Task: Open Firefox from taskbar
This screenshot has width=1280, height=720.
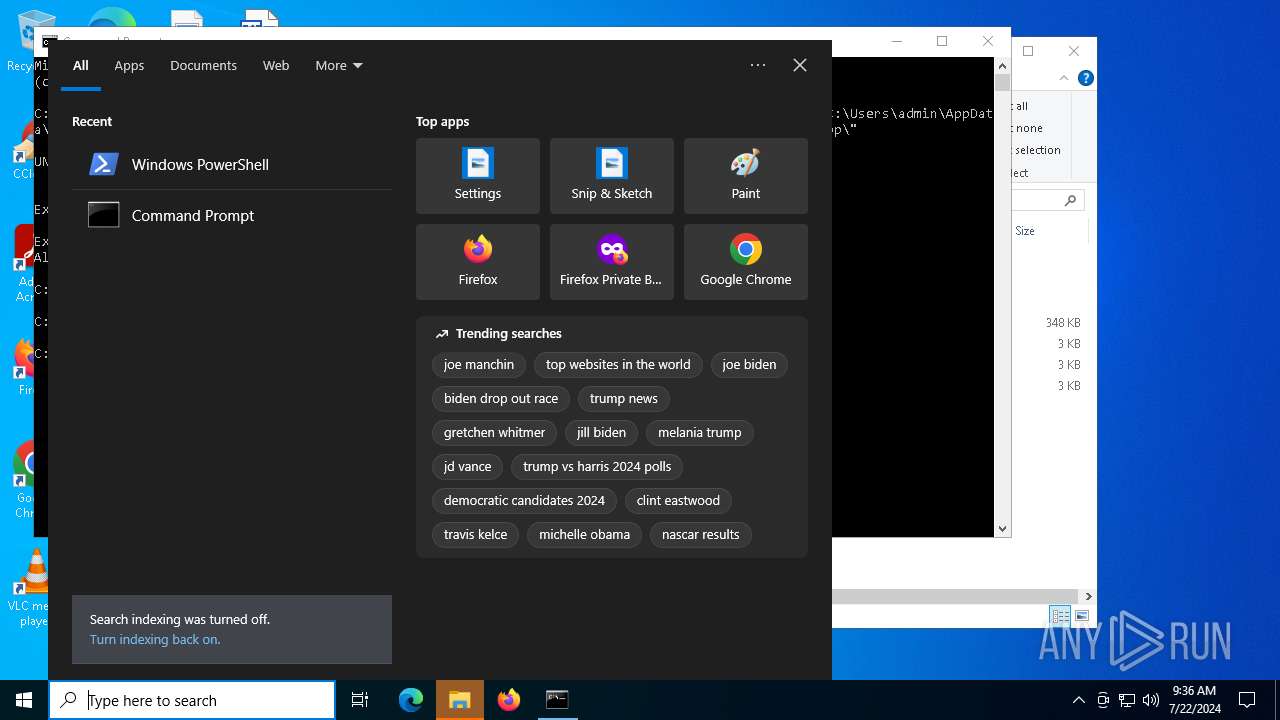Action: point(509,700)
